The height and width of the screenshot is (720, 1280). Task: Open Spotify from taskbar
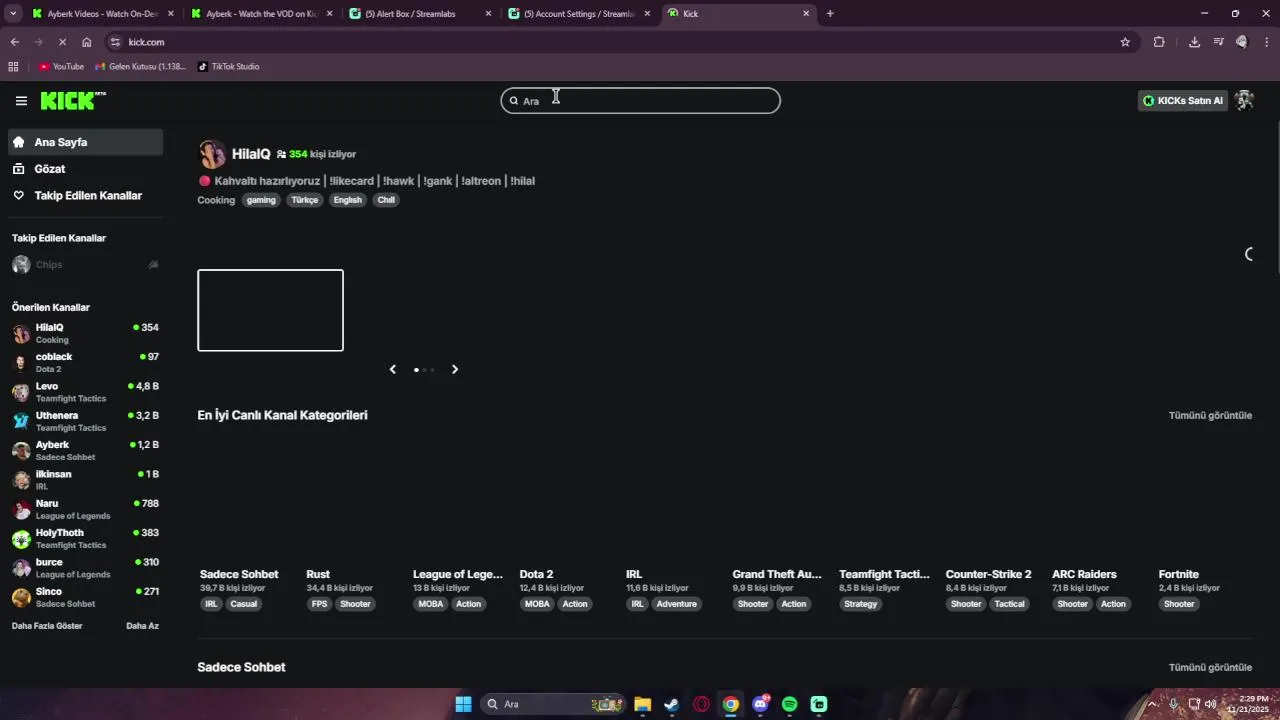click(x=790, y=704)
